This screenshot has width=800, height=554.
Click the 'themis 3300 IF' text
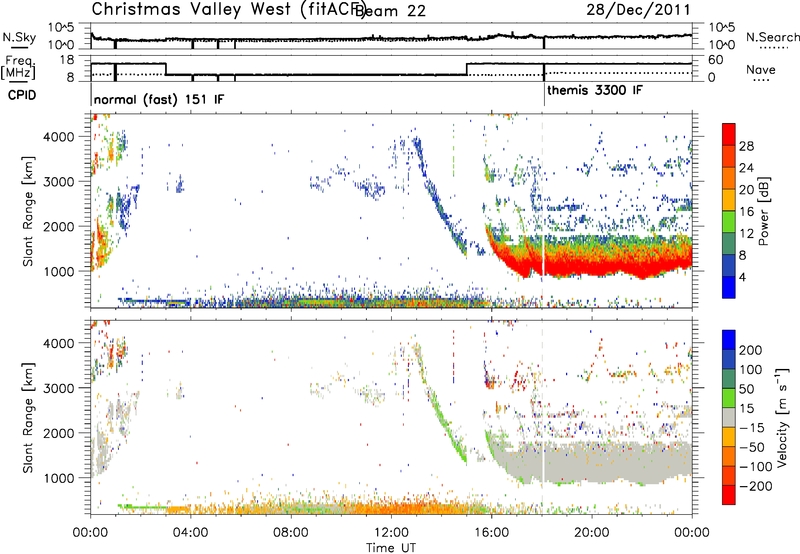pos(595,91)
